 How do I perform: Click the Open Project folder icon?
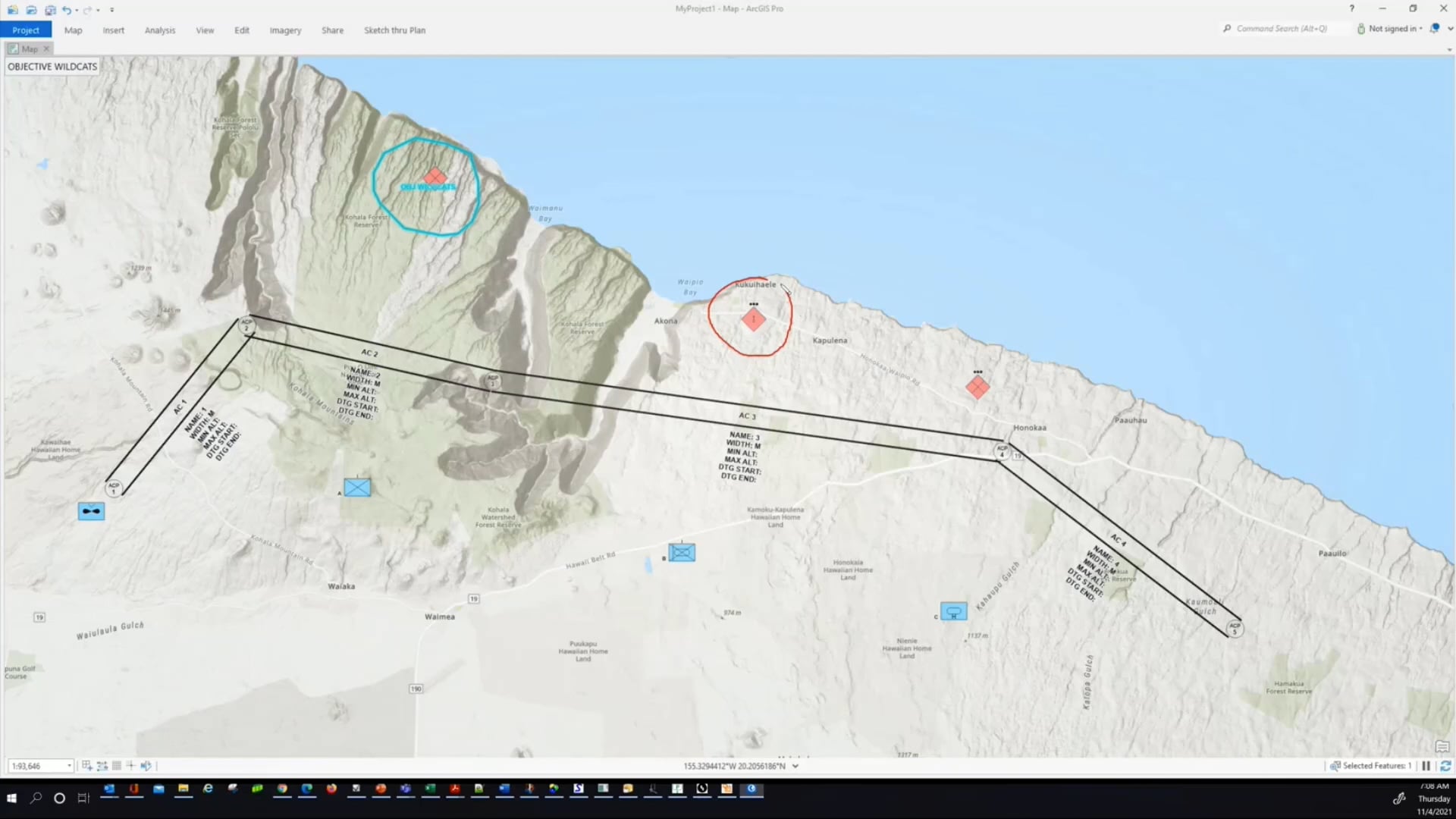31,10
